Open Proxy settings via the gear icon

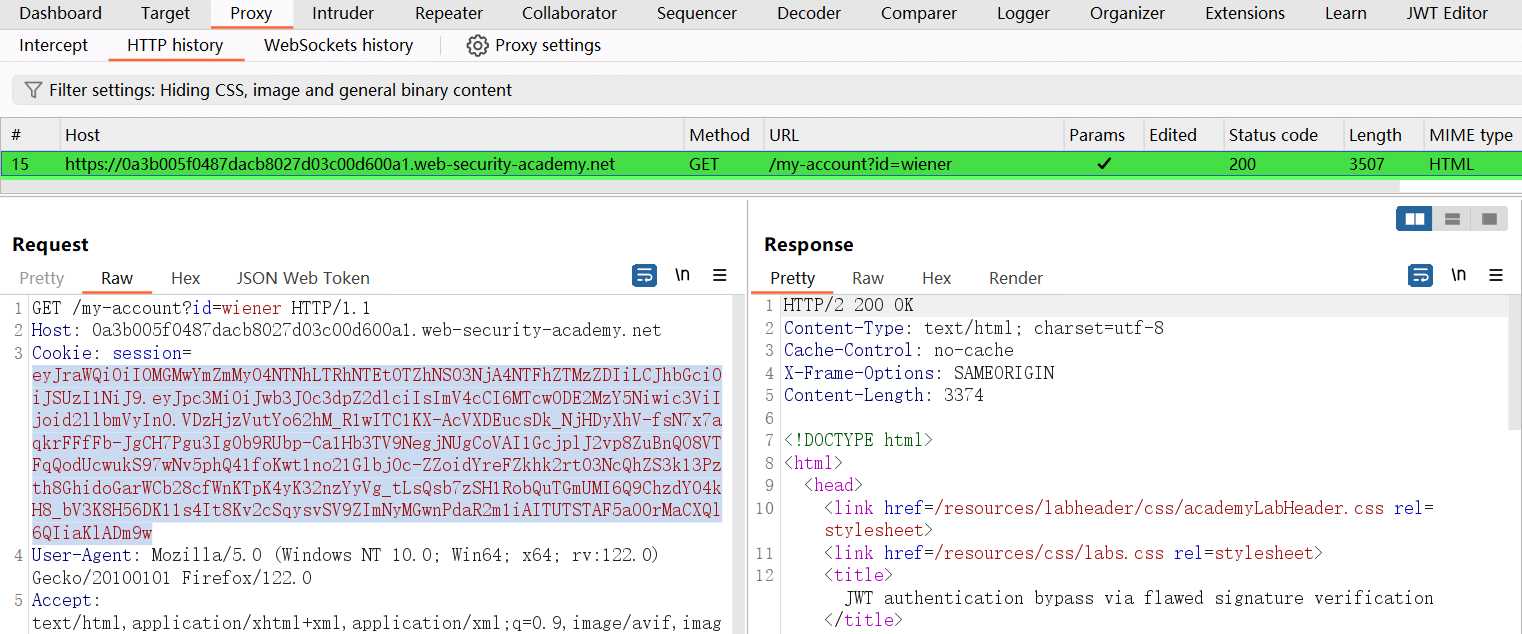[478, 46]
